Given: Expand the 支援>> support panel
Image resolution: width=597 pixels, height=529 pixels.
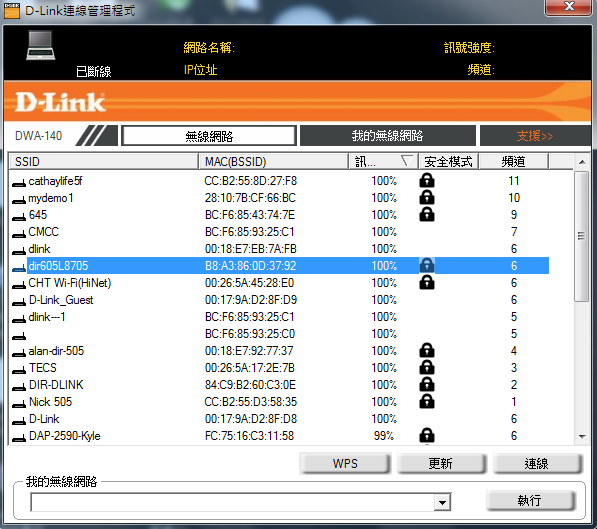Looking at the screenshot, I should (535, 136).
